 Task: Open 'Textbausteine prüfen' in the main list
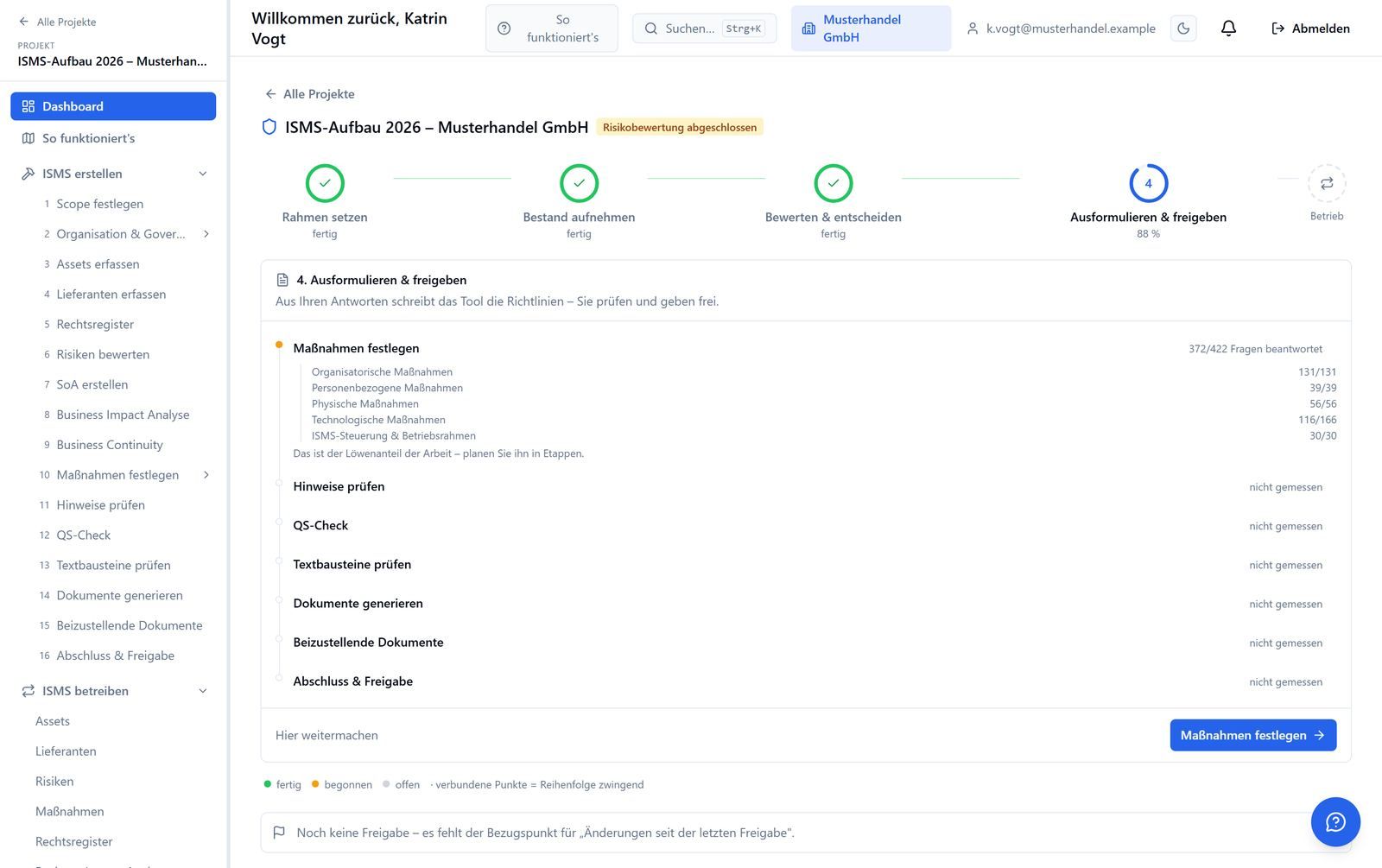[x=806, y=565]
